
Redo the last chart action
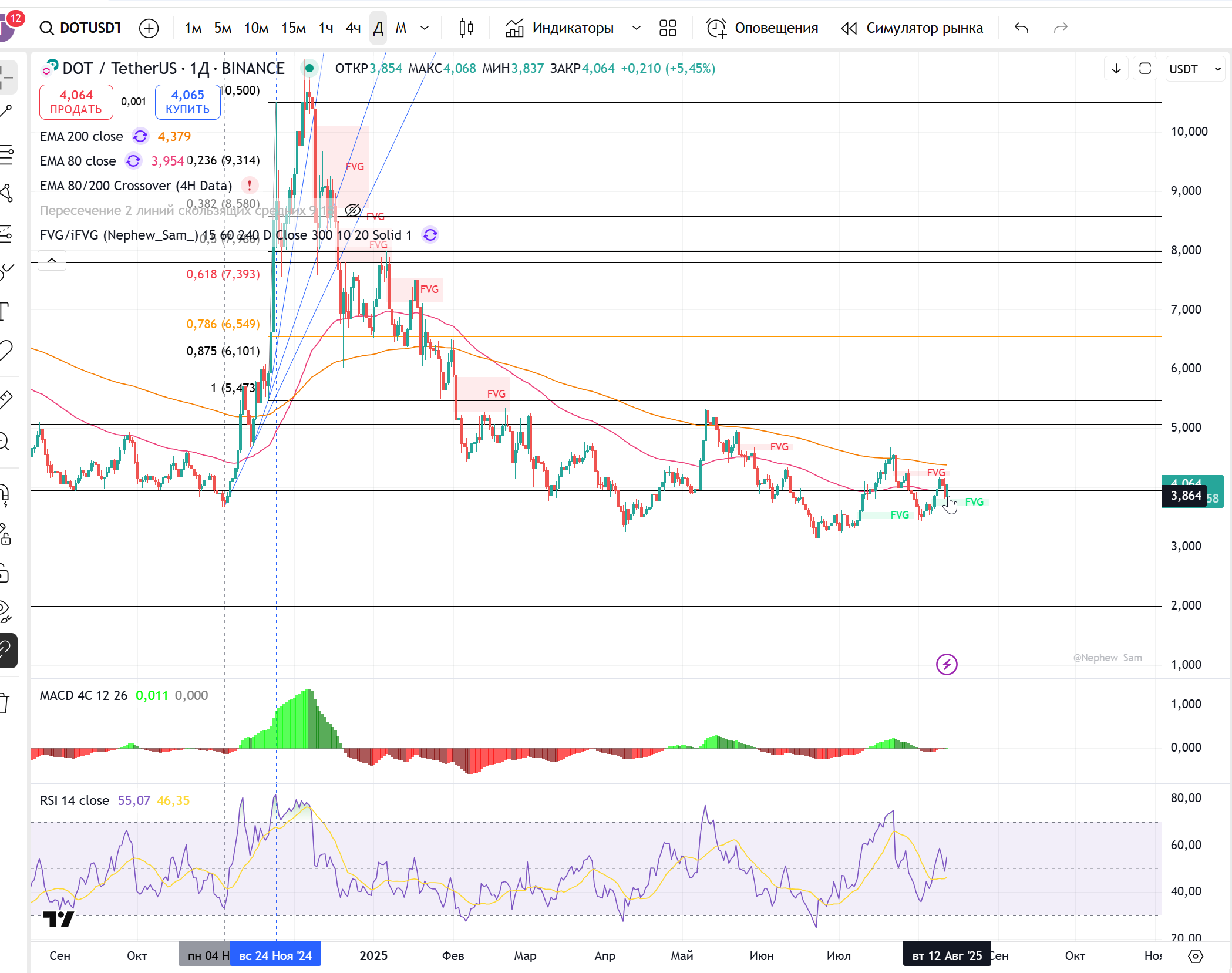pyautogui.click(x=1061, y=28)
